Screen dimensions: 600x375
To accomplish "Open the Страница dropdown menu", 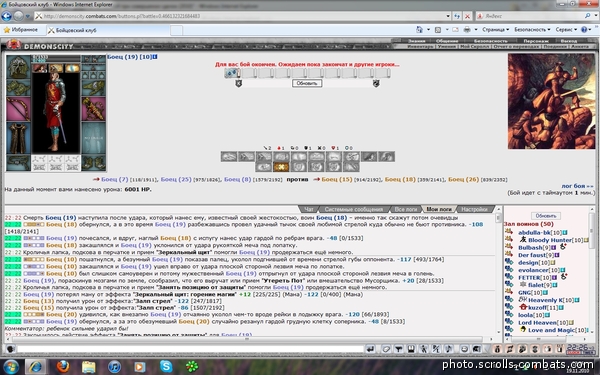I will tap(495, 29).
